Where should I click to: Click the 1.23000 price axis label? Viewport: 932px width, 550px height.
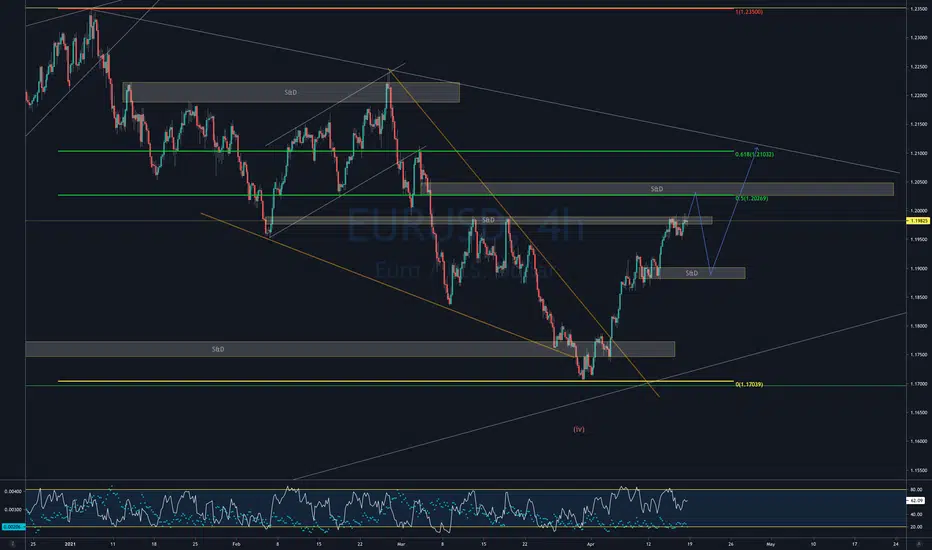[x=919, y=37]
